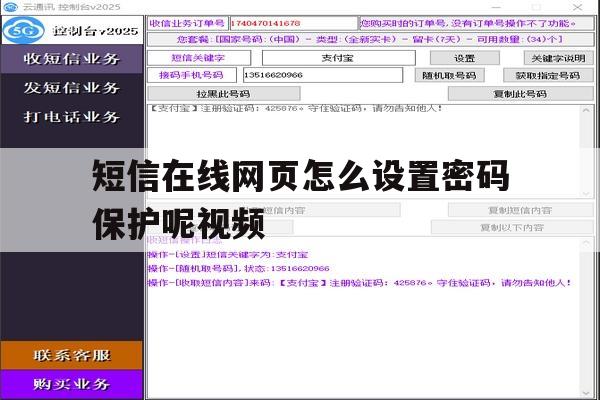Screen dimensions: 600x400
Task: Minimize the 云通讯 控制台 window
Action: [x=496, y=7]
